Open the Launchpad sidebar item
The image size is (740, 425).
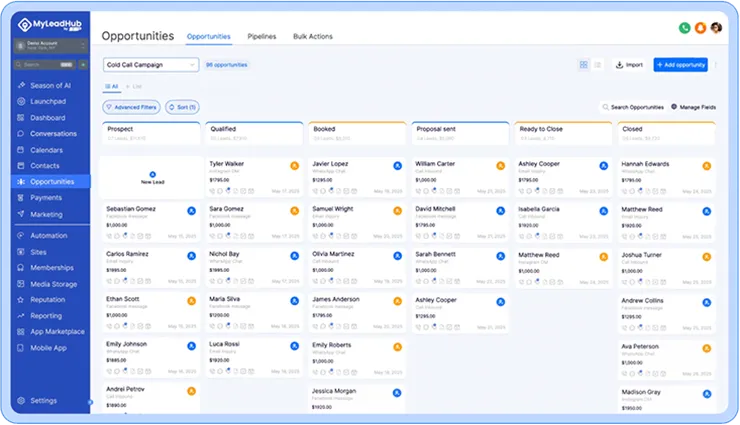(50, 101)
